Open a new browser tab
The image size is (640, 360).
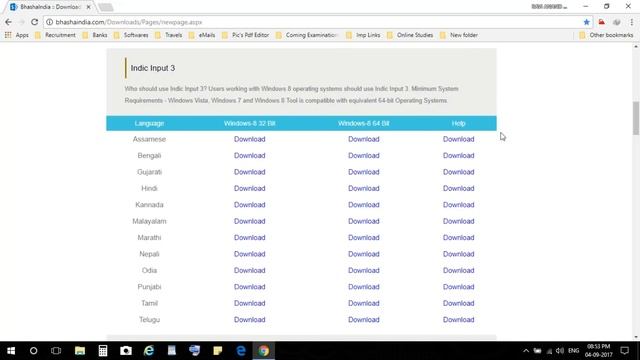(106, 7)
